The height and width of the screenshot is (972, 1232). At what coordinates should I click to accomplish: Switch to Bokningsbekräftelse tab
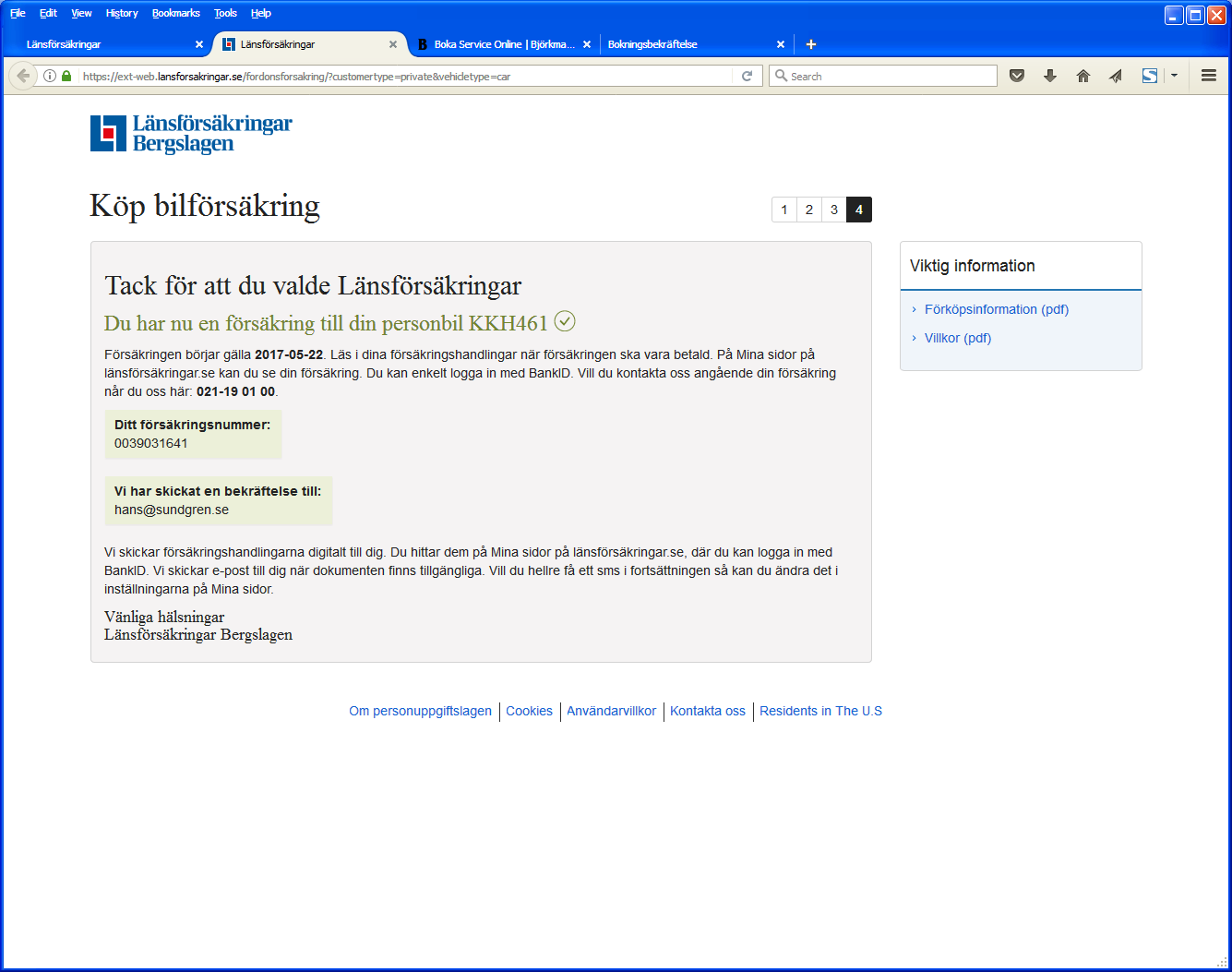coord(697,44)
